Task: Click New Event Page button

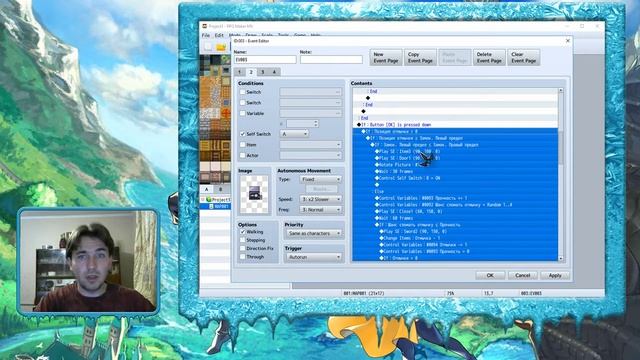Action: [386, 58]
